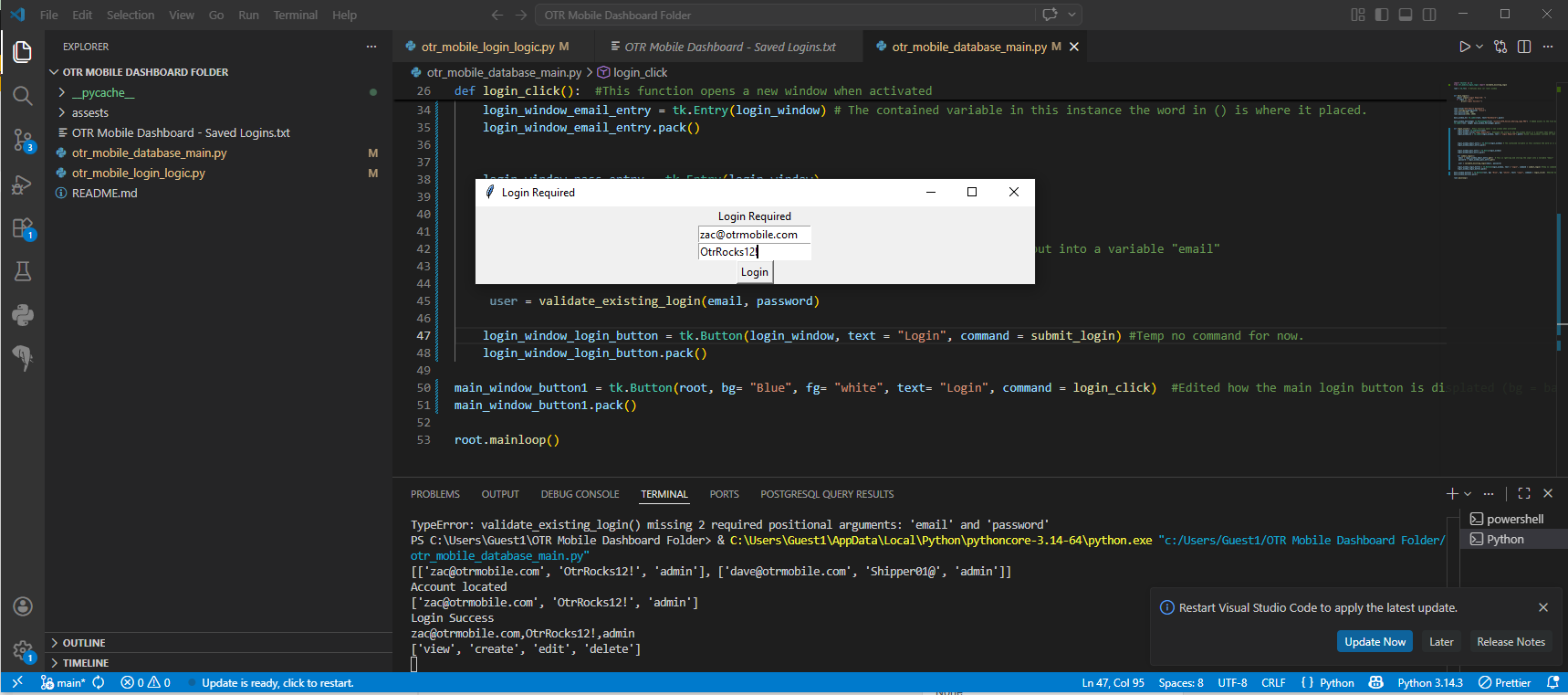Open otr_mobile_login_logic.py in explorer tree
This screenshot has width=1568, height=695.
219,173
